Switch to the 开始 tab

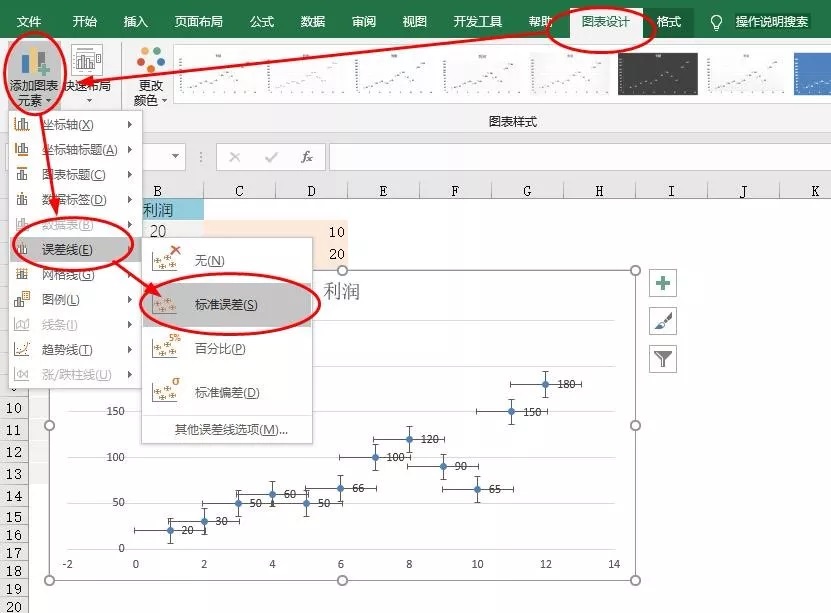coord(85,22)
